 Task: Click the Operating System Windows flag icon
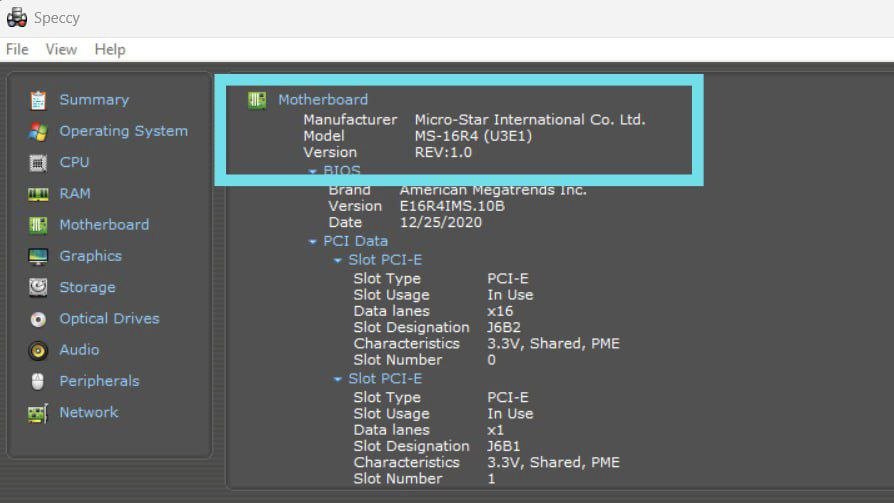[x=38, y=132]
